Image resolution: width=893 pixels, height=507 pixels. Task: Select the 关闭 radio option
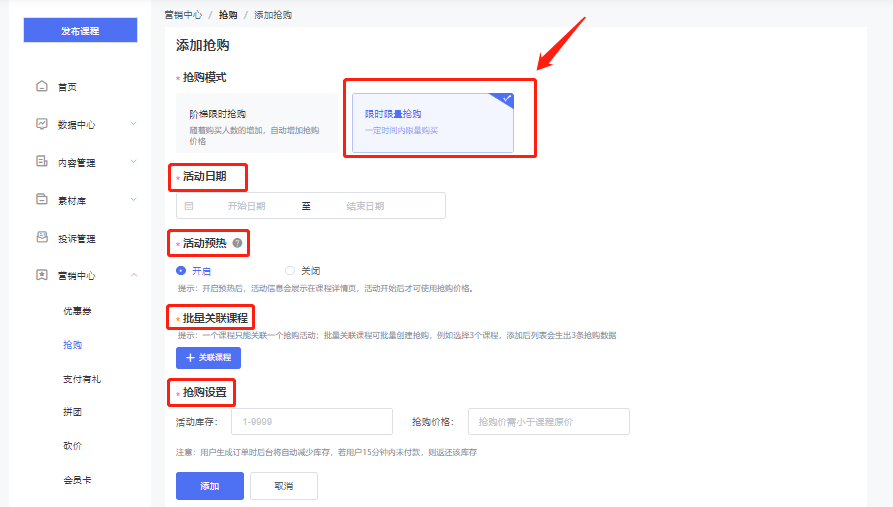click(x=290, y=270)
